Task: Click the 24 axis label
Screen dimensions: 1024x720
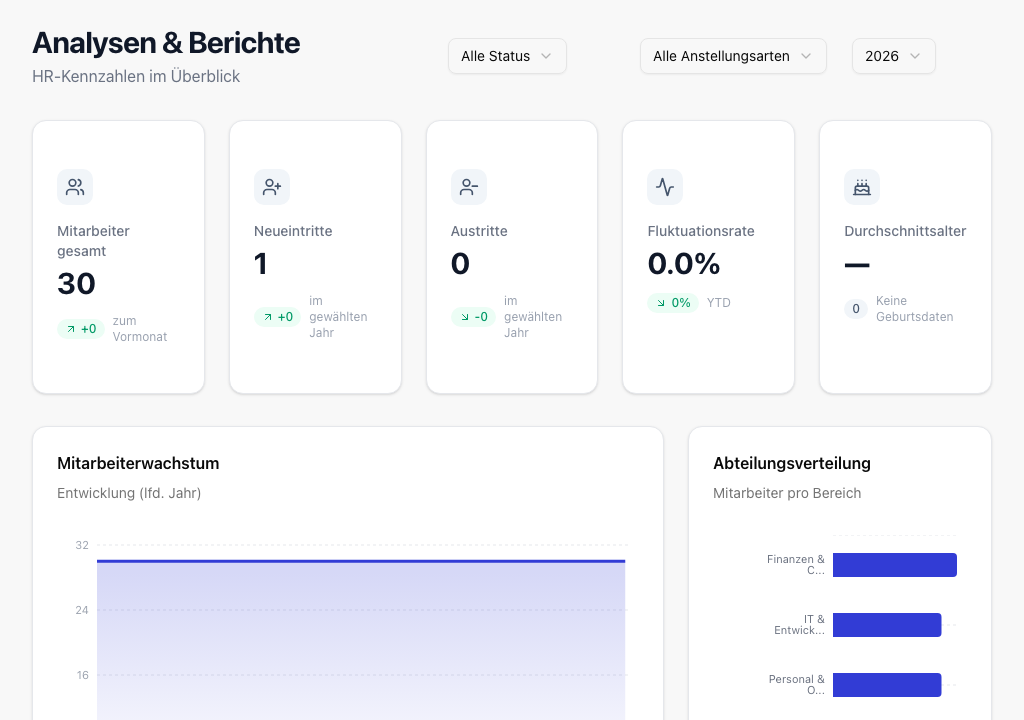Action: pyautogui.click(x=82, y=610)
